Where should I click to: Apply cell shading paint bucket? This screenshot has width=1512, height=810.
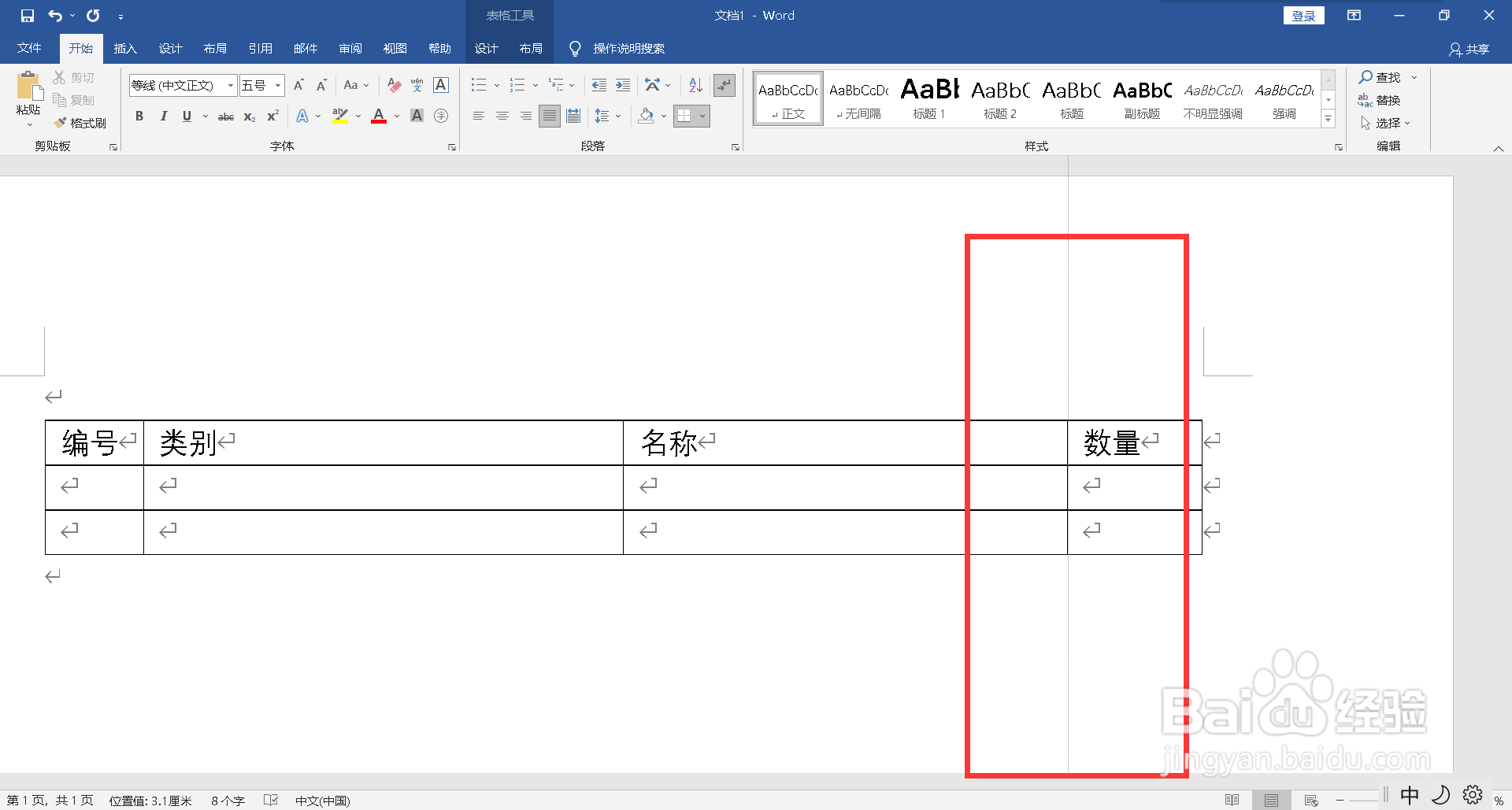(x=647, y=117)
